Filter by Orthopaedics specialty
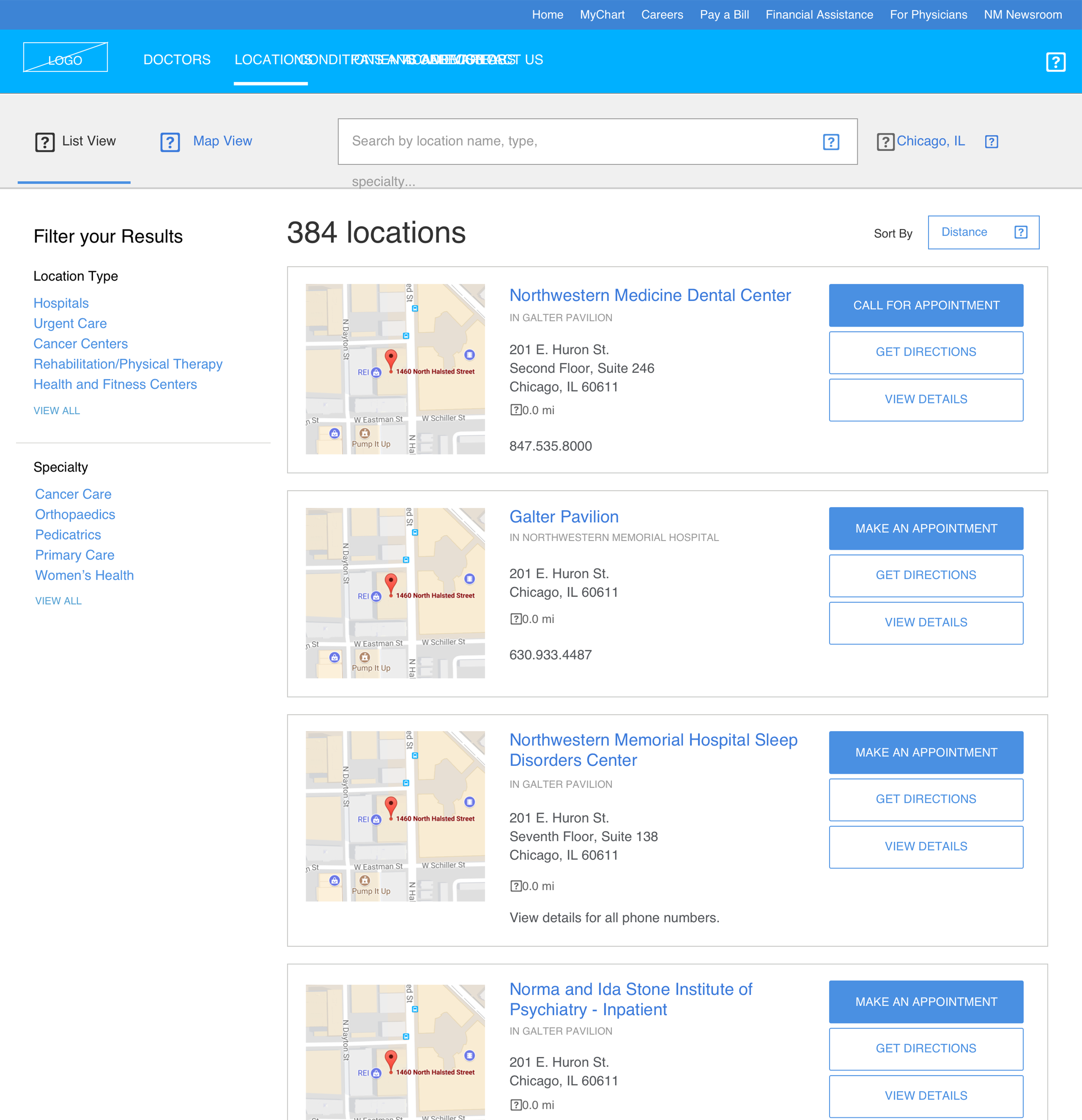Screen dimensions: 1082x1120 75,514
